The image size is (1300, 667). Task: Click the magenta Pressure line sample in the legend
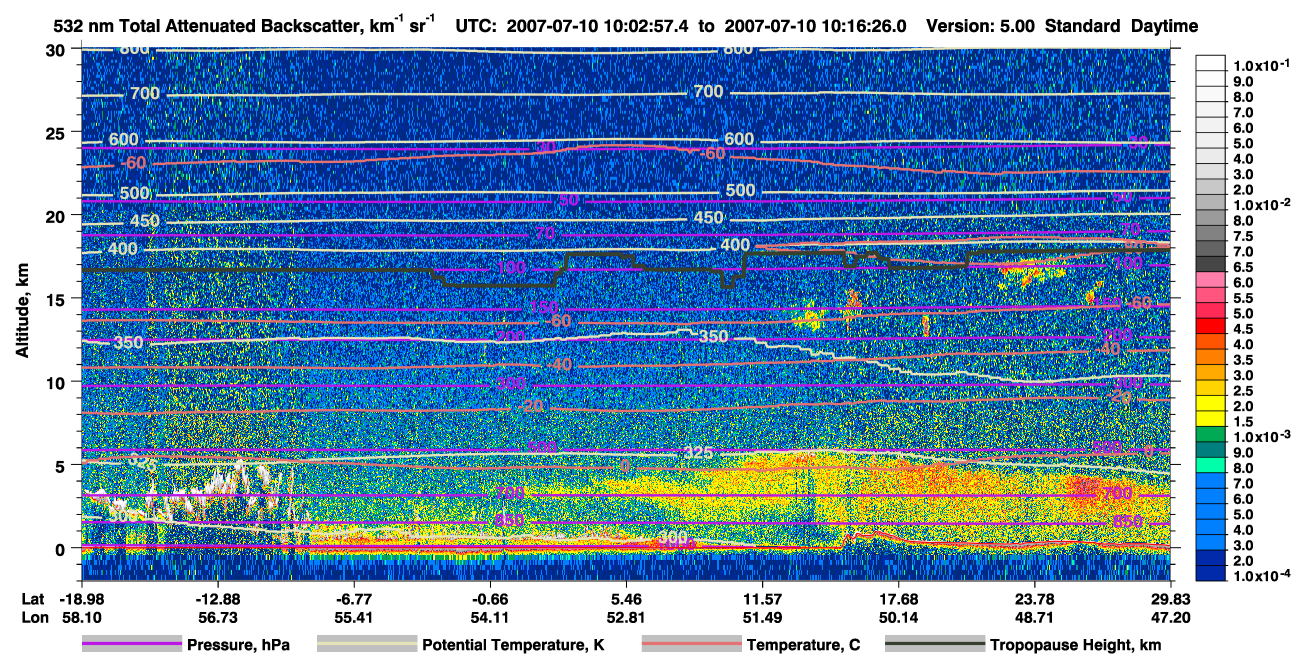pos(131,645)
